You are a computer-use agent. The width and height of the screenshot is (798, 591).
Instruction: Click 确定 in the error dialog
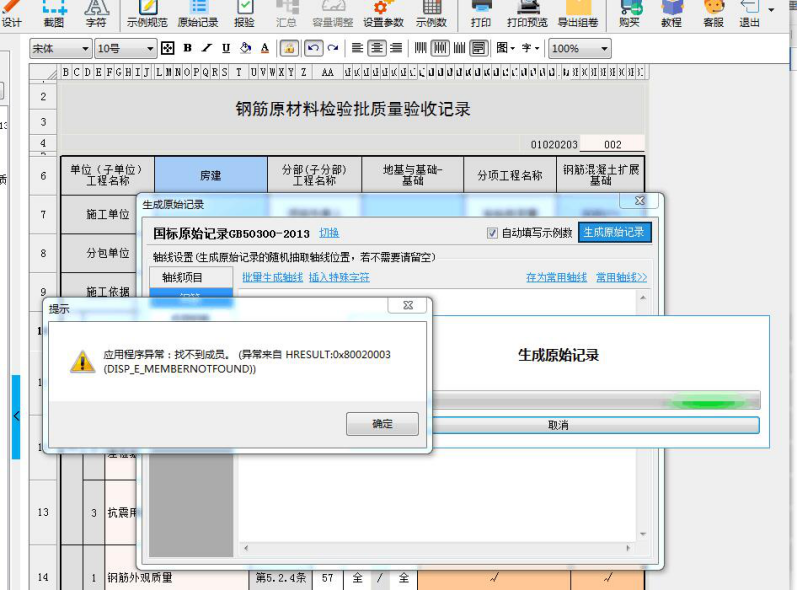(x=382, y=424)
